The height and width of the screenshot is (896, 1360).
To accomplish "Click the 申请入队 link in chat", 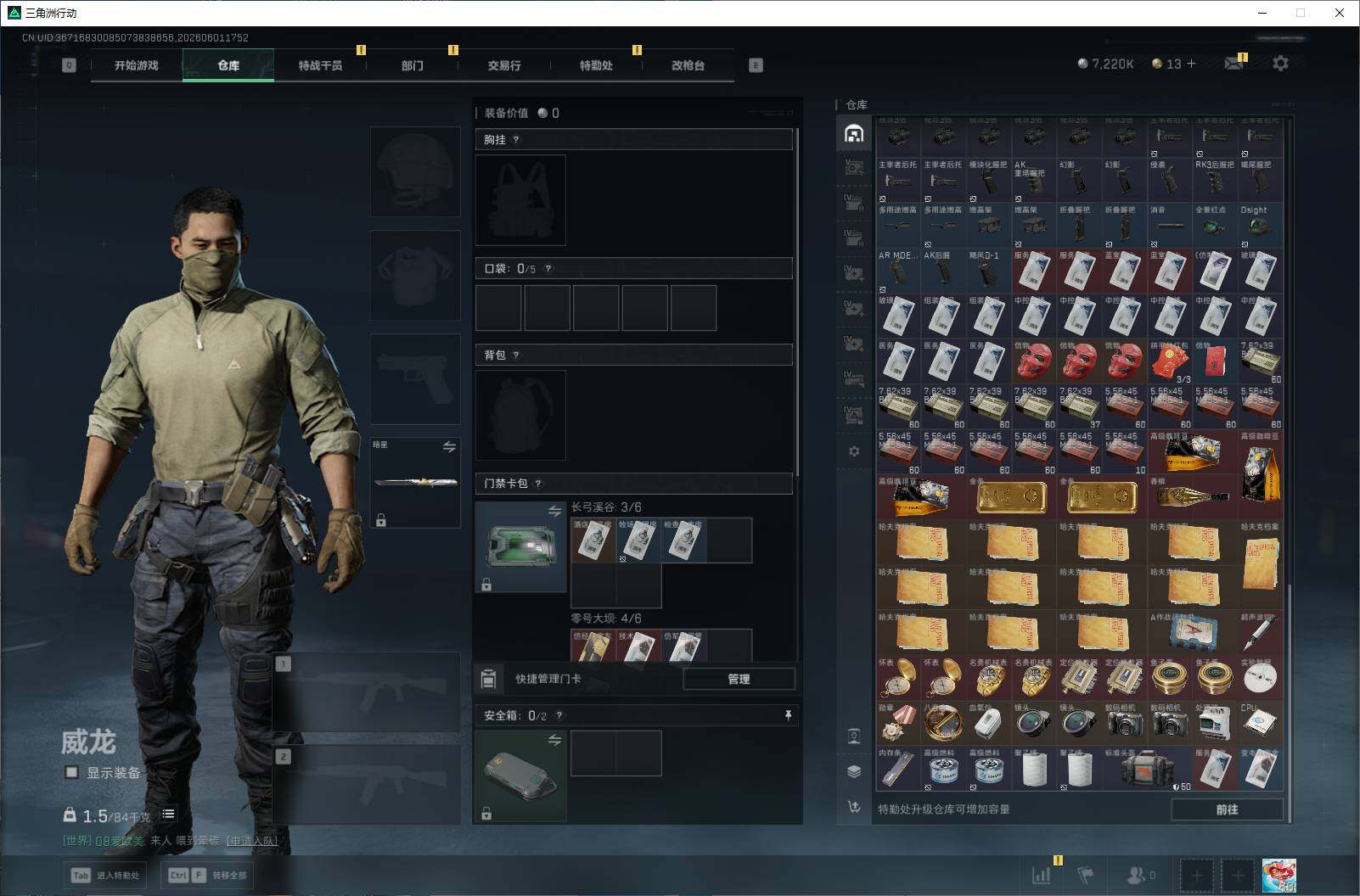I will (252, 841).
